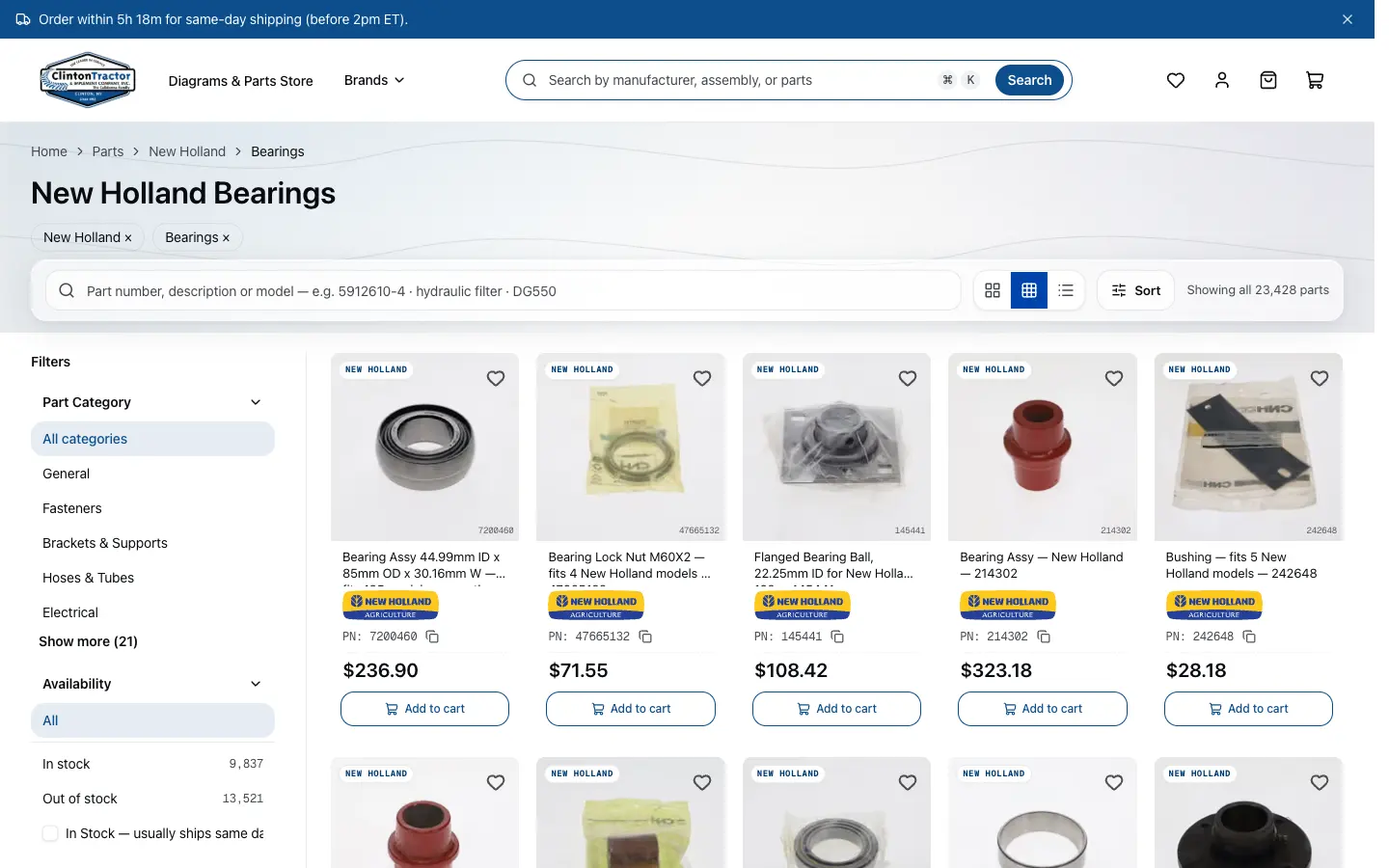This screenshot has width=1389, height=868.
Task: Click the magnifier icon in part number filter
Action: (x=67, y=290)
